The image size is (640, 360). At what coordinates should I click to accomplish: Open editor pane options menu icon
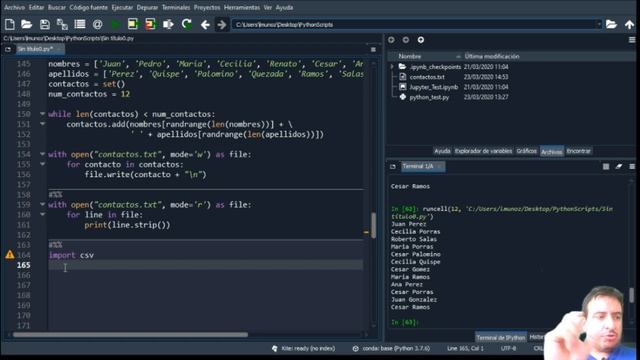click(373, 49)
